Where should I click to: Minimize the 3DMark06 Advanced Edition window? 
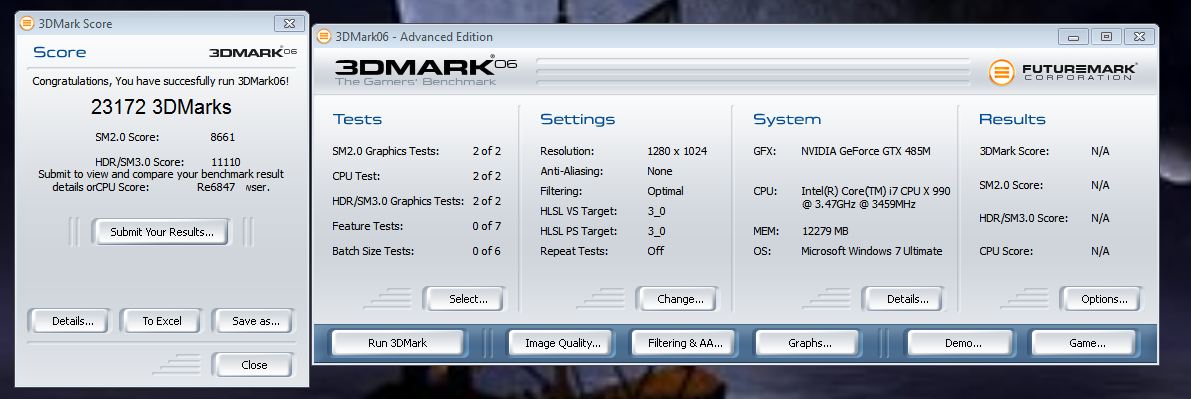(x=1073, y=36)
